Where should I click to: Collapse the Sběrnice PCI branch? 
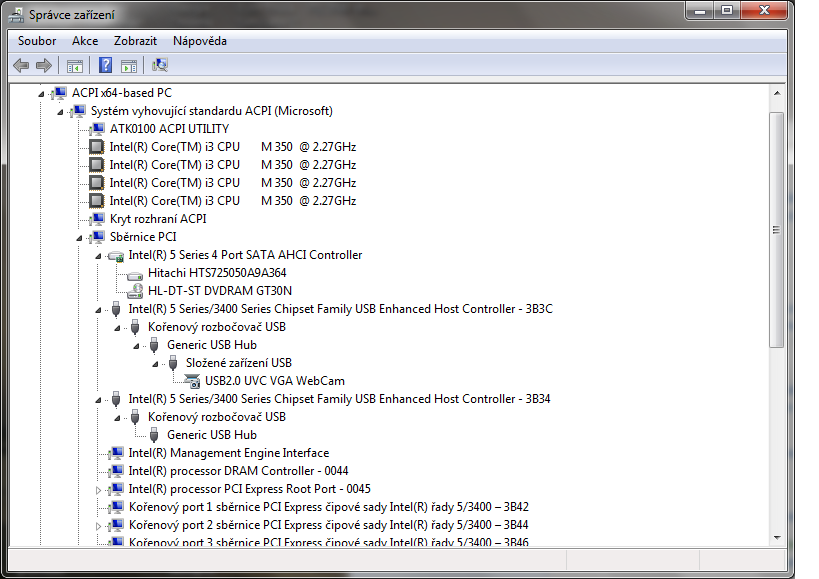(79, 238)
